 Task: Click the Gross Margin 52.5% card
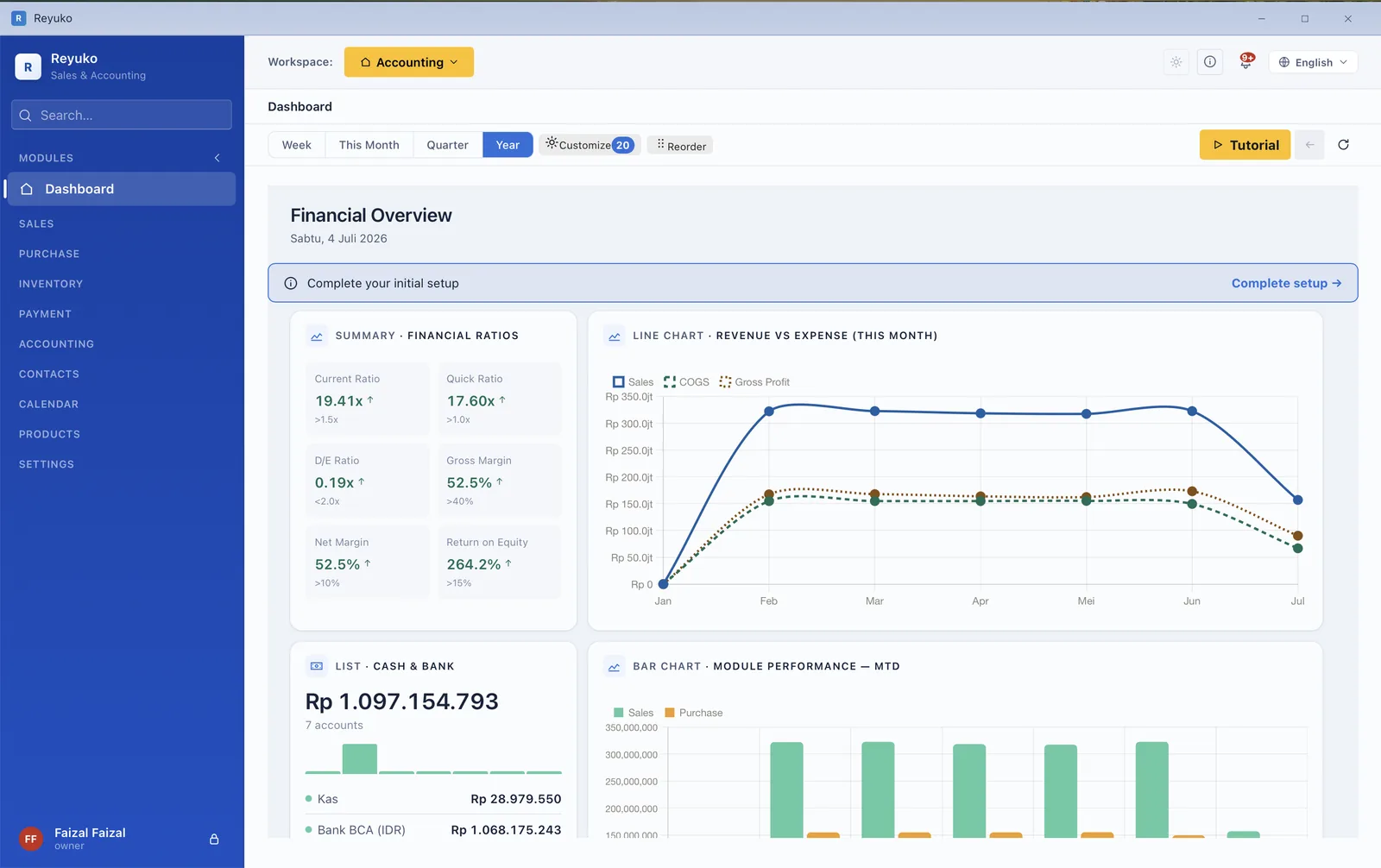(499, 481)
